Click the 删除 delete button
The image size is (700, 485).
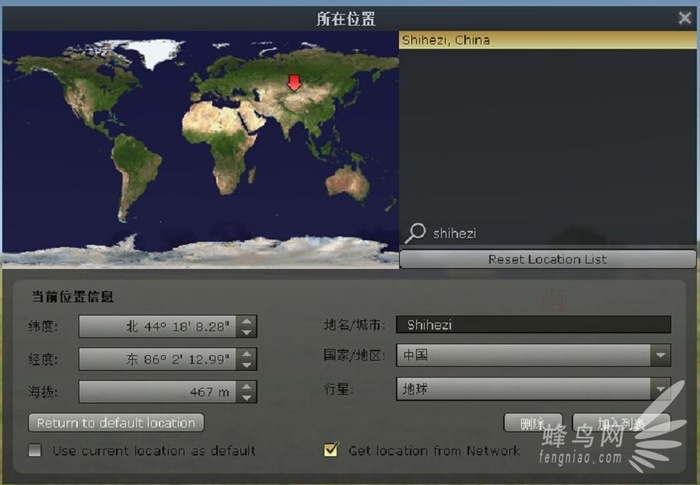pyautogui.click(x=532, y=423)
